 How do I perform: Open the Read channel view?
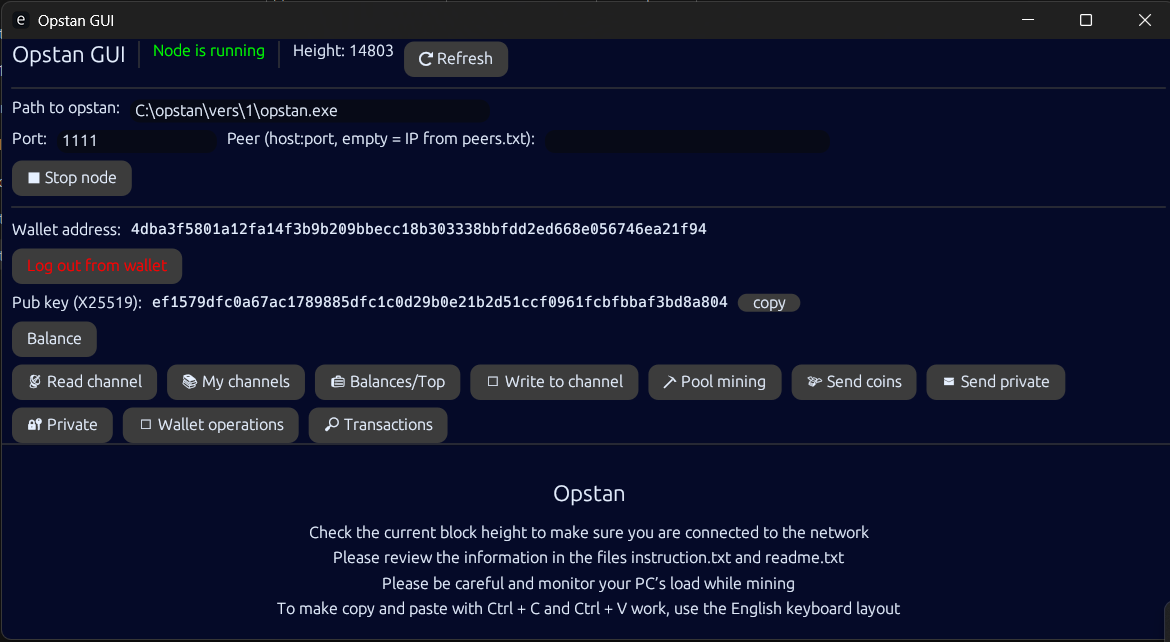[x=84, y=382]
